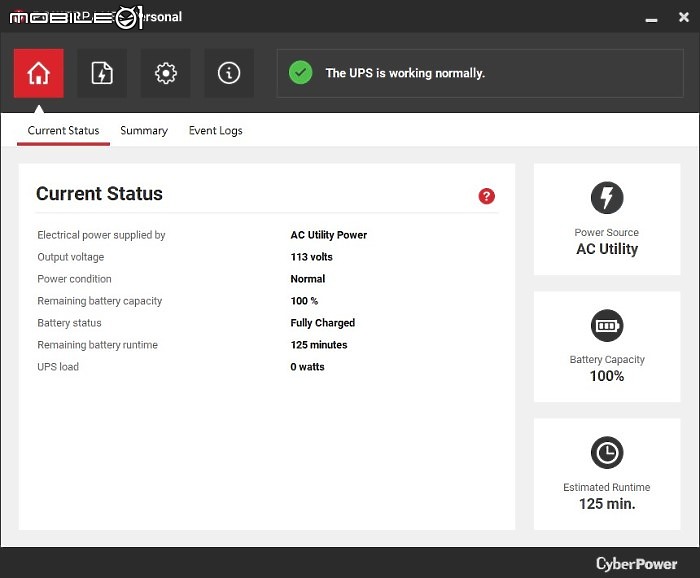Minimize the PowerPanel Personal window
Viewport: 700px width, 578px height.
(651, 20)
